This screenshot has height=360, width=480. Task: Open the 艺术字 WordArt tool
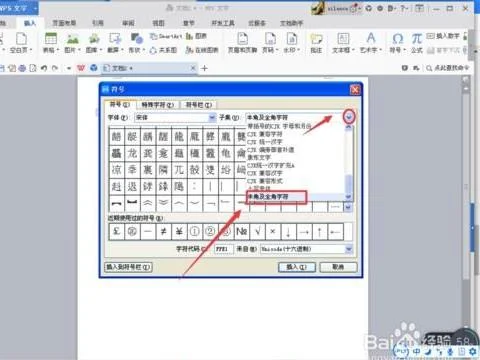370,43
